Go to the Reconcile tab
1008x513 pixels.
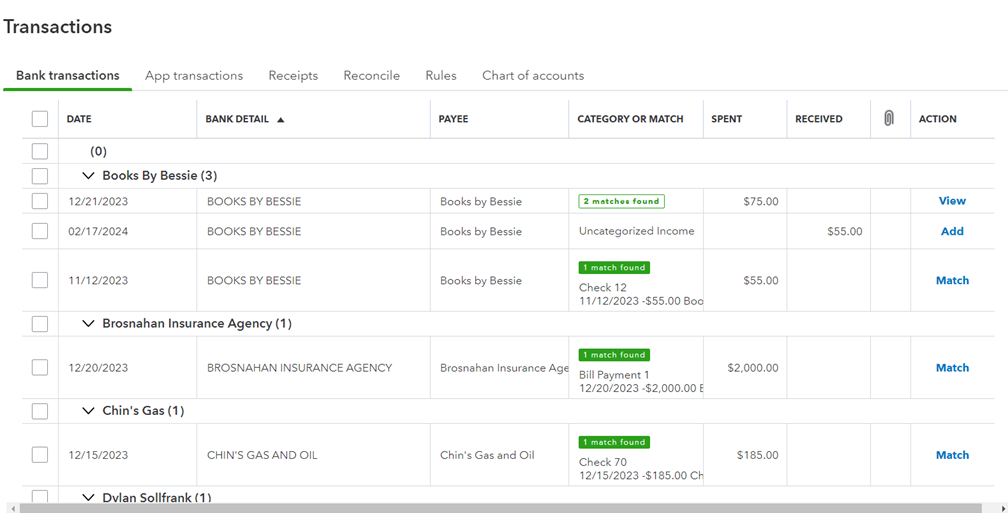tap(372, 75)
